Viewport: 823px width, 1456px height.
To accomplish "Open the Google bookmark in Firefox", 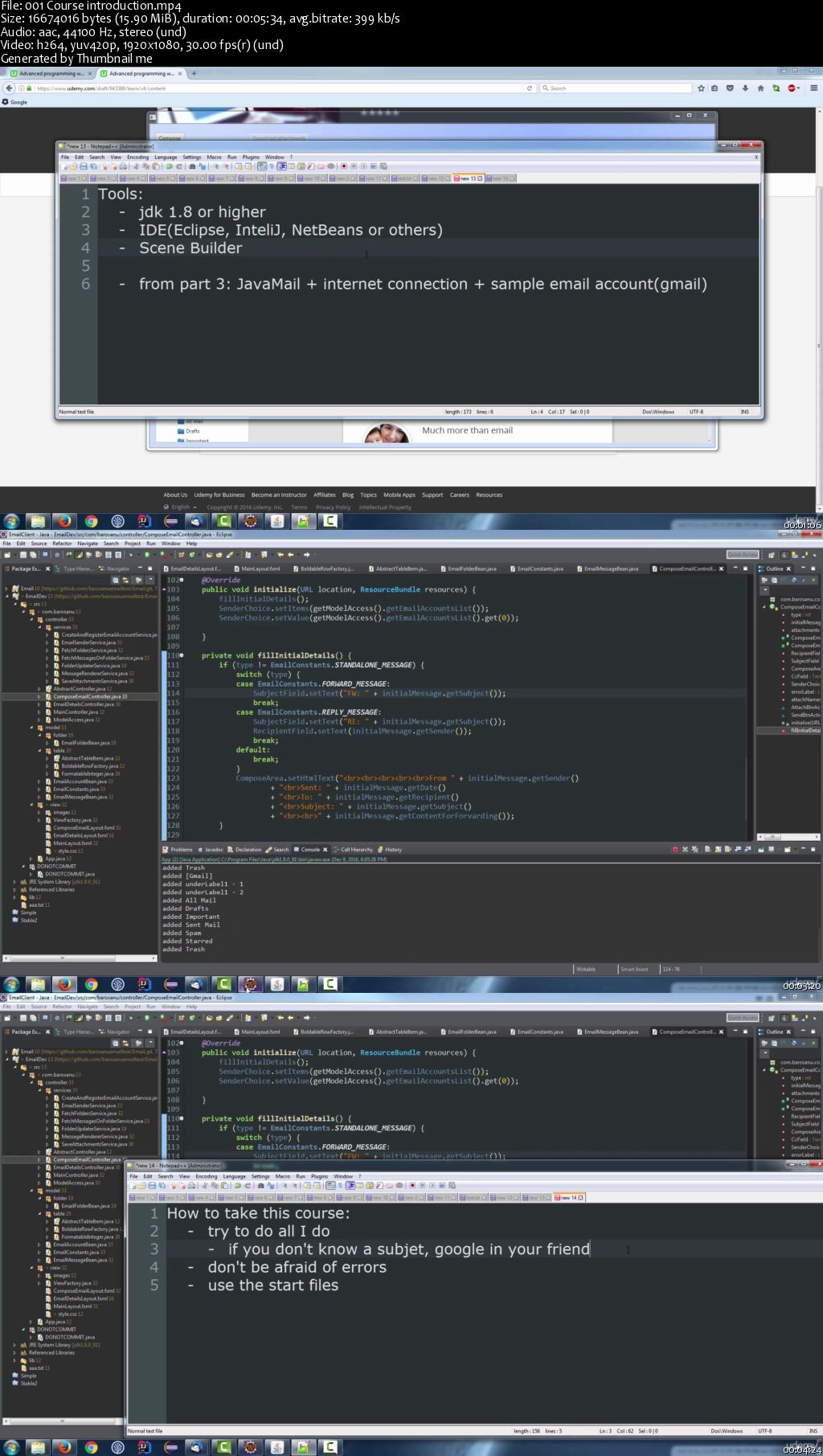I will tap(14, 102).
